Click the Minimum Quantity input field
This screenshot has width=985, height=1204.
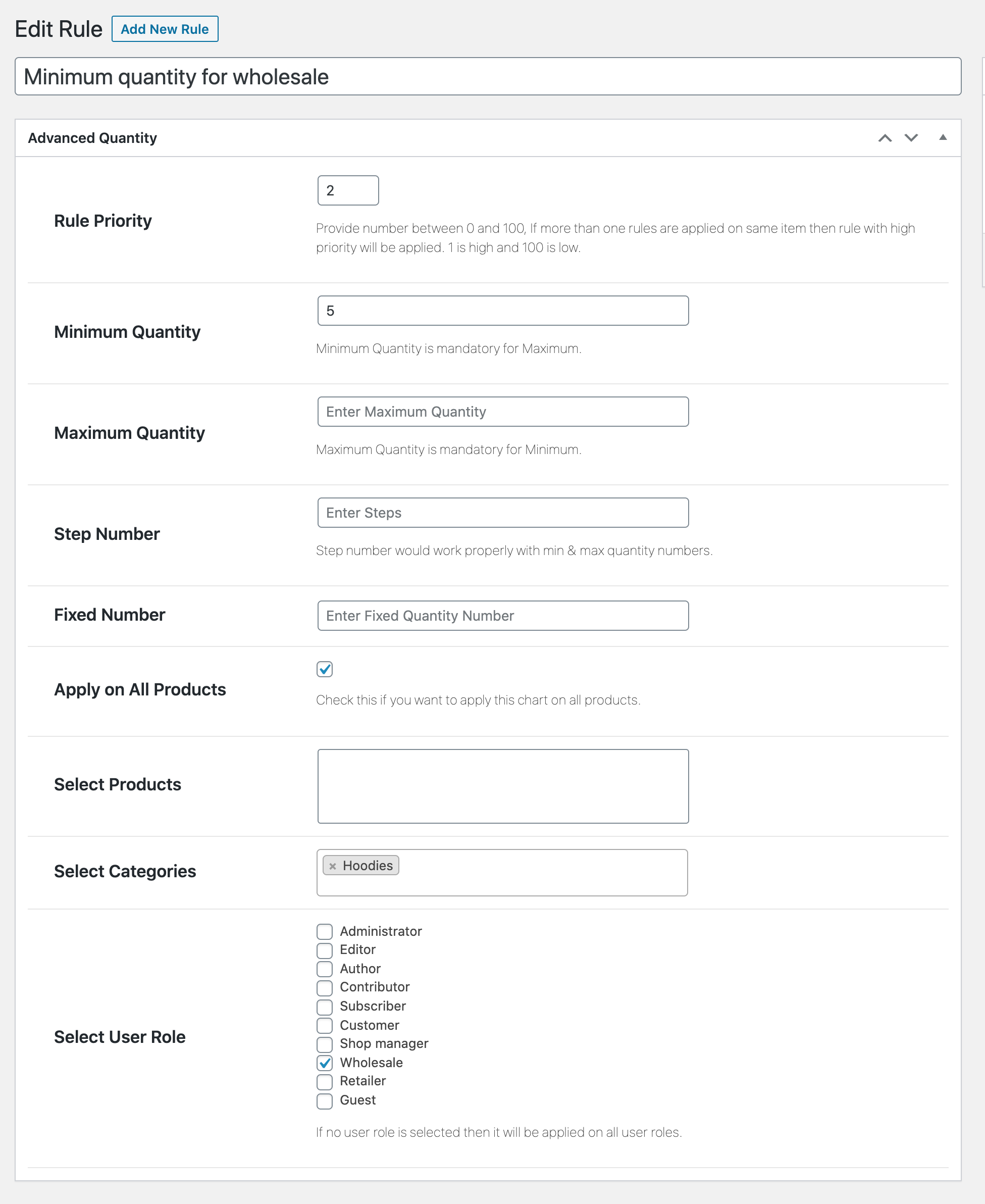click(503, 311)
